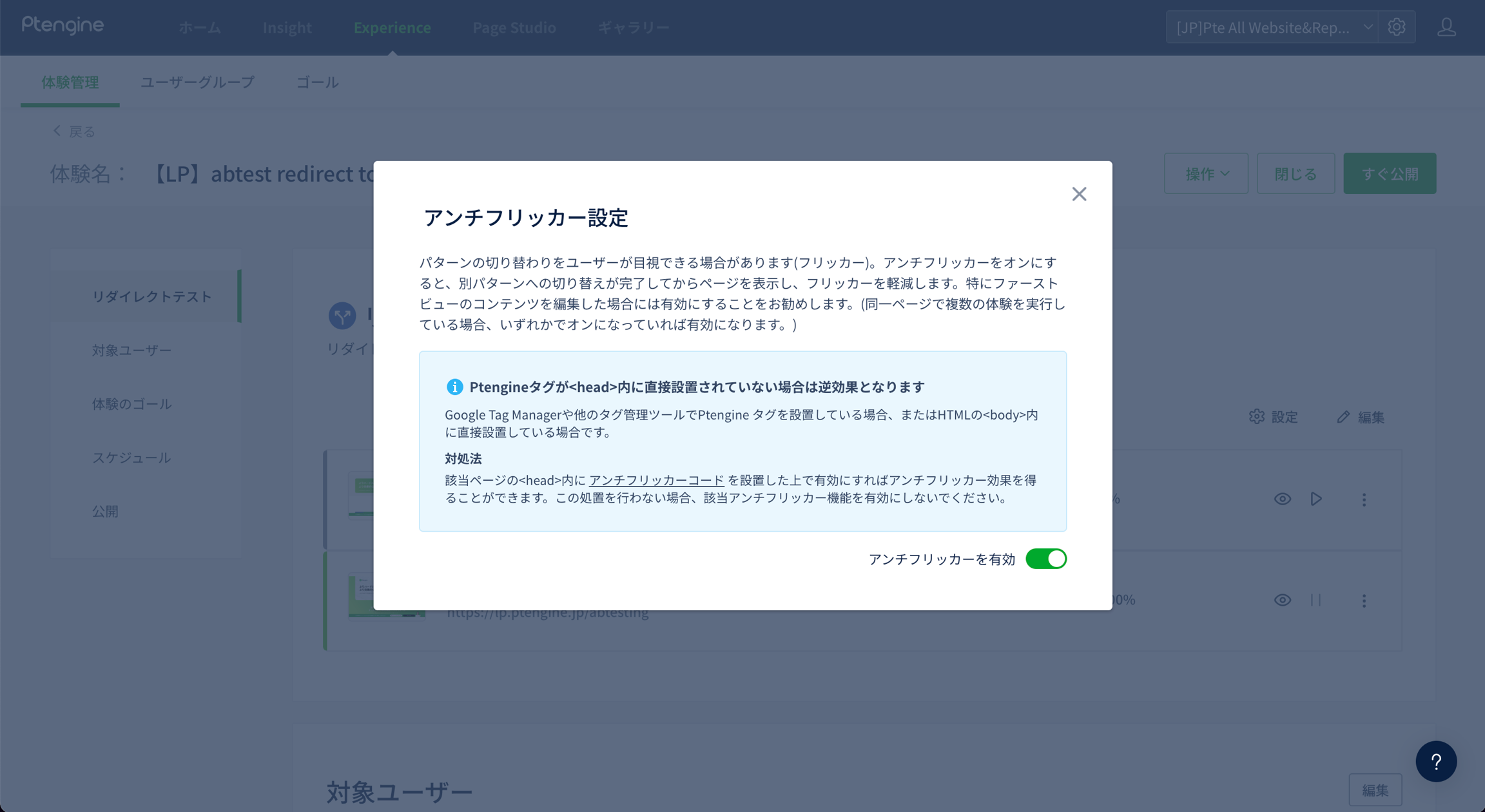
Task: Close the anti-flicker settings dialog
Action: (x=1079, y=194)
